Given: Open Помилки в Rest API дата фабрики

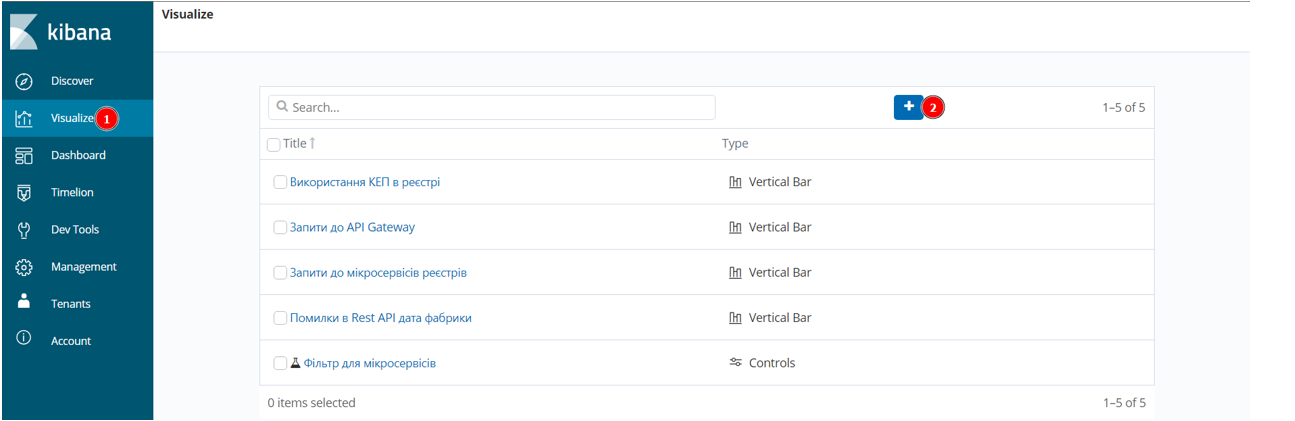Looking at the screenshot, I should coord(380,318).
